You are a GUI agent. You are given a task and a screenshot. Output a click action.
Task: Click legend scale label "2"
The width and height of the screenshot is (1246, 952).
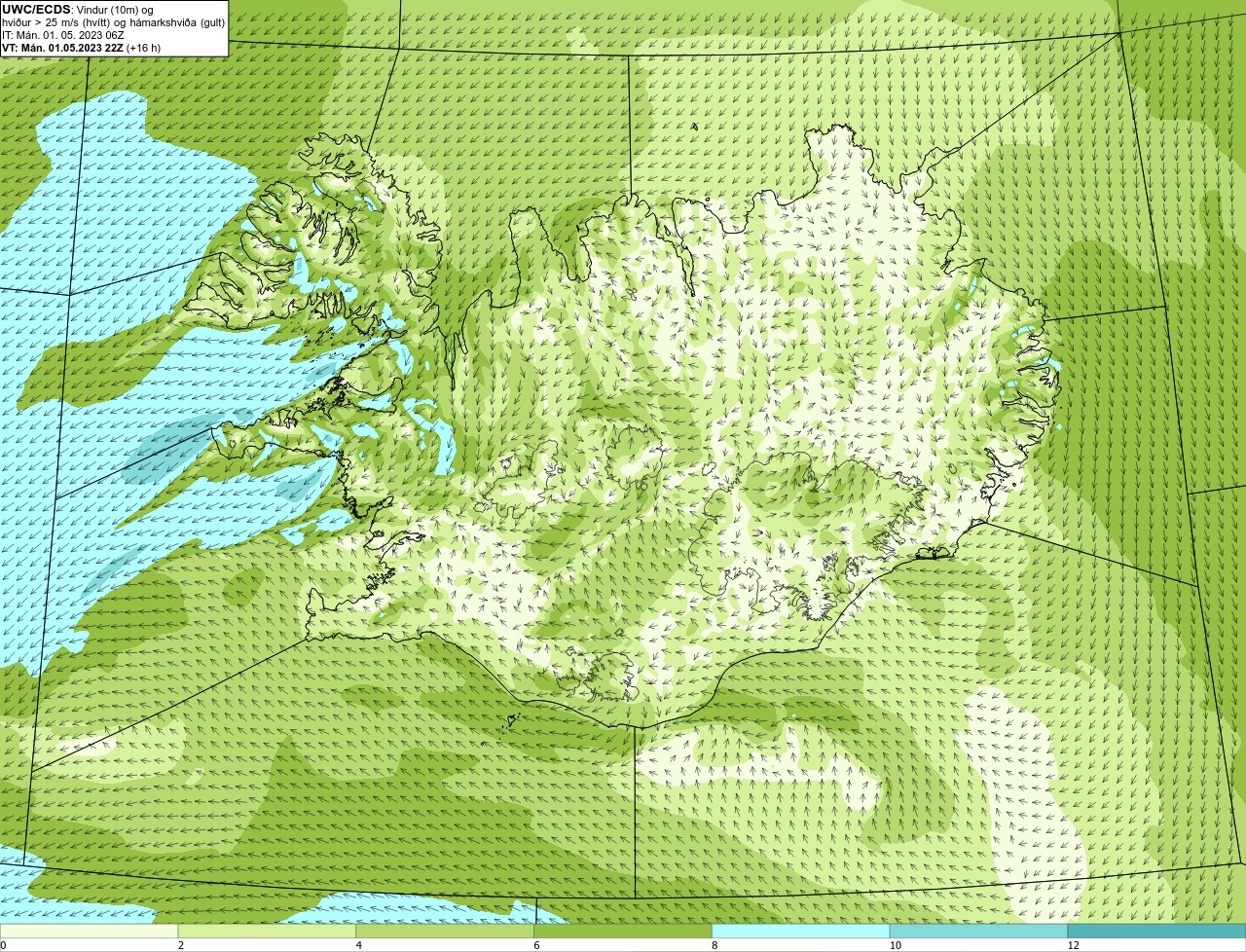180,945
